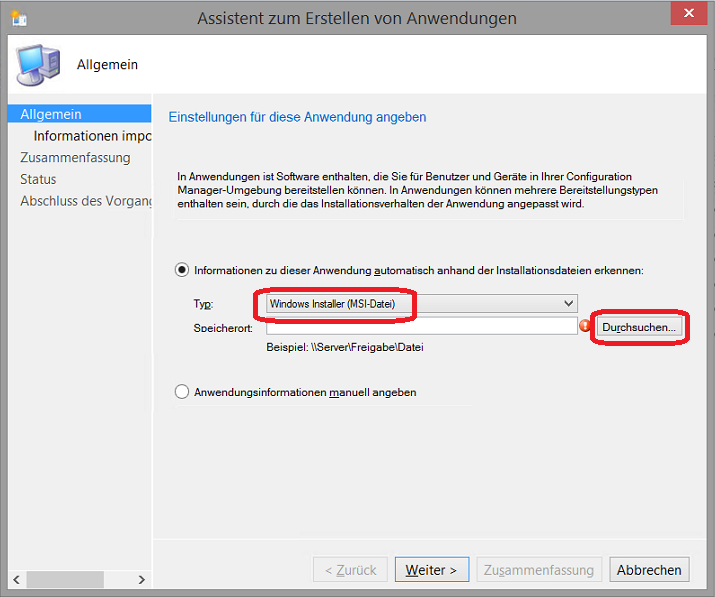Click the Durchsuchen... button
The width and height of the screenshot is (715, 597).
(x=639, y=327)
